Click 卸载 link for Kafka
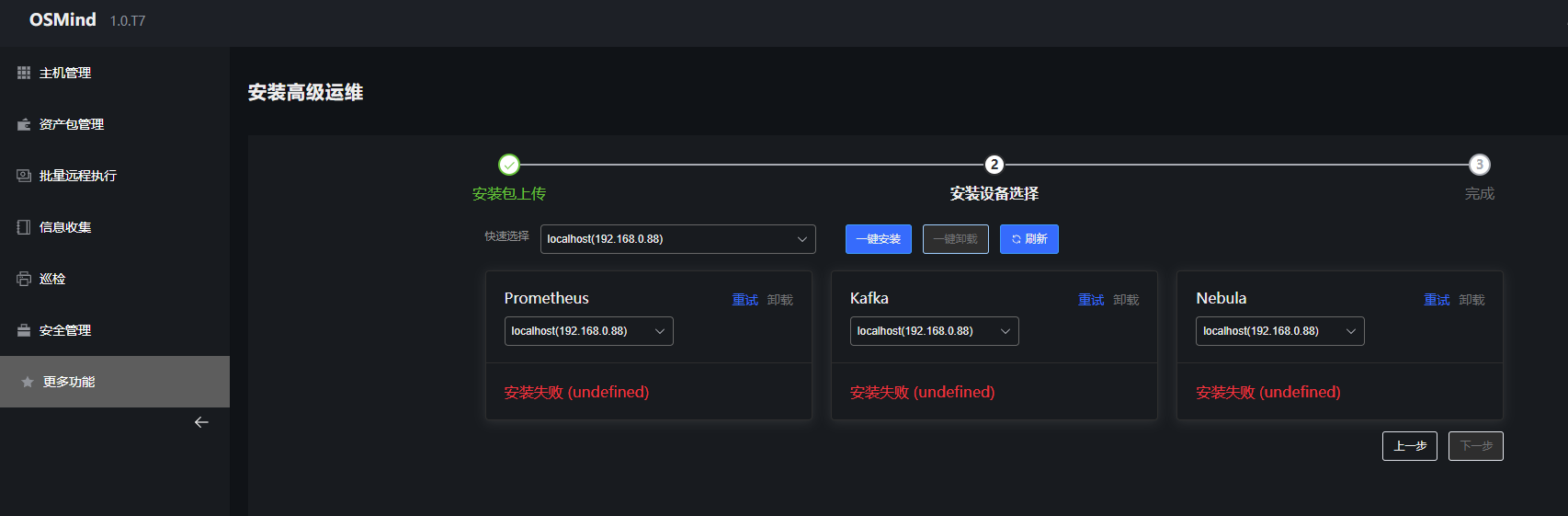Image resolution: width=1568 pixels, height=516 pixels. [1126, 300]
